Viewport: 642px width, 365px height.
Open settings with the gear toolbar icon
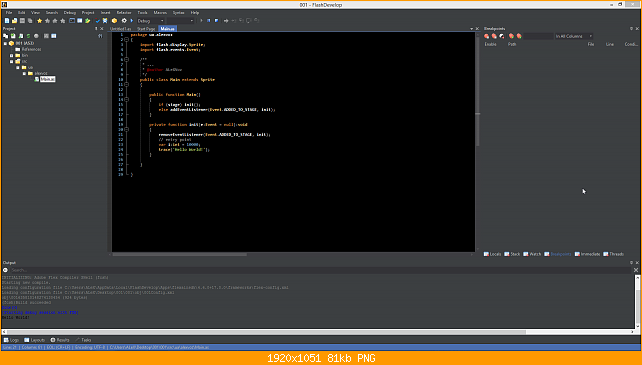coord(124,20)
